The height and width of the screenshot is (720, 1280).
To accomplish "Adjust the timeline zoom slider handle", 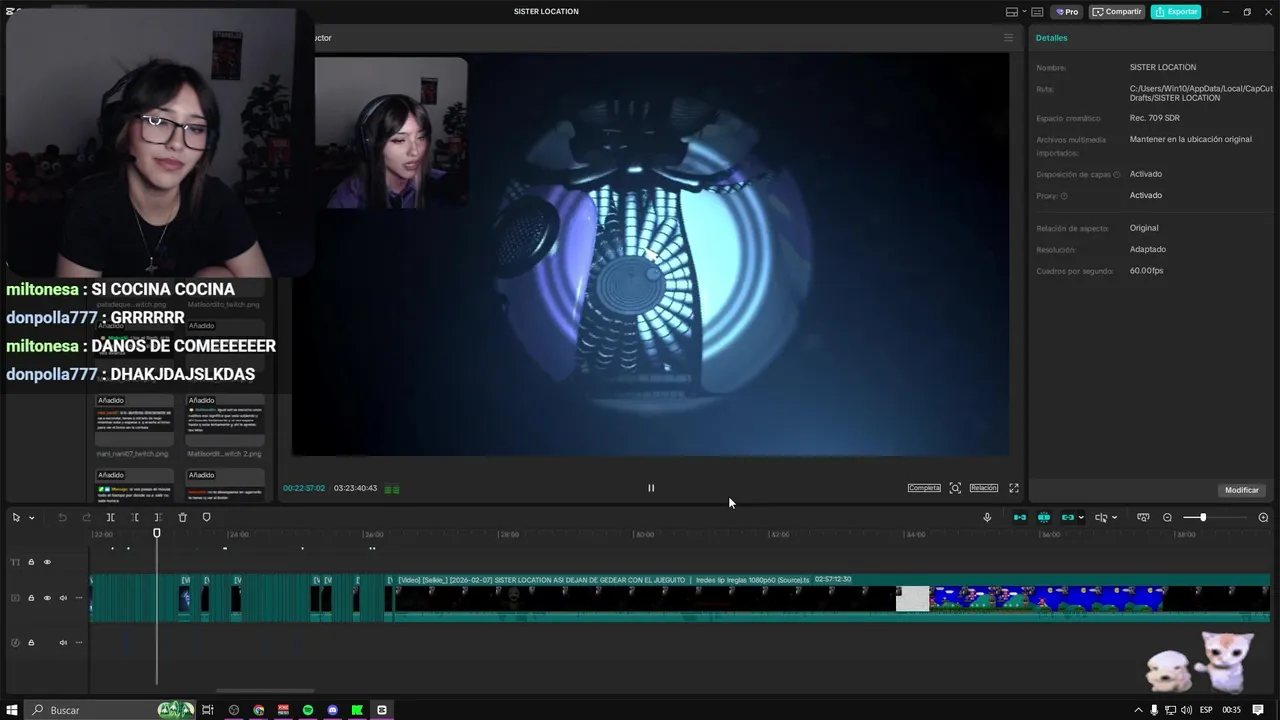I will 1203,517.
